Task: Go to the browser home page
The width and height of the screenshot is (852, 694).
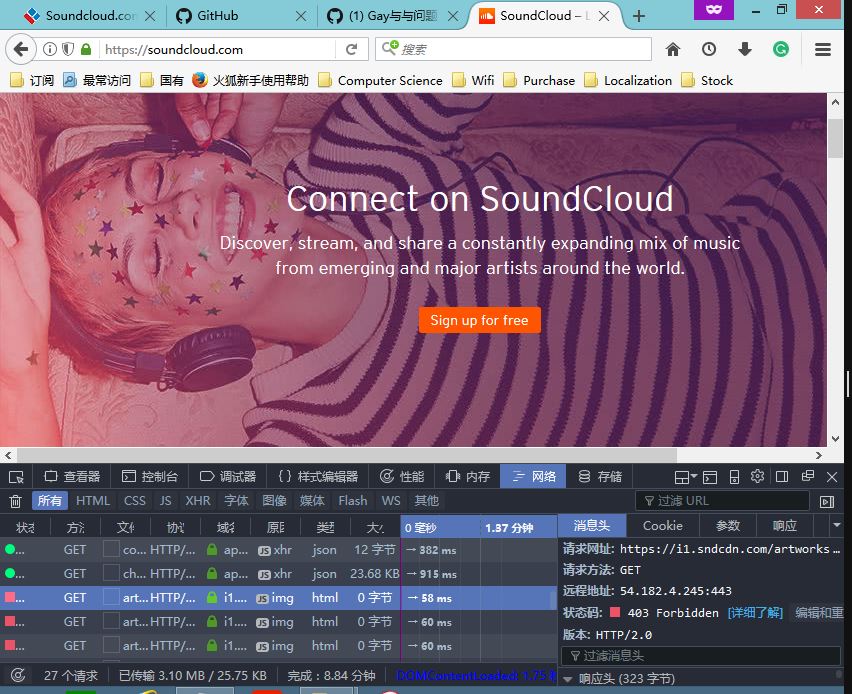Action: pyautogui.click(x=674, y=47)
